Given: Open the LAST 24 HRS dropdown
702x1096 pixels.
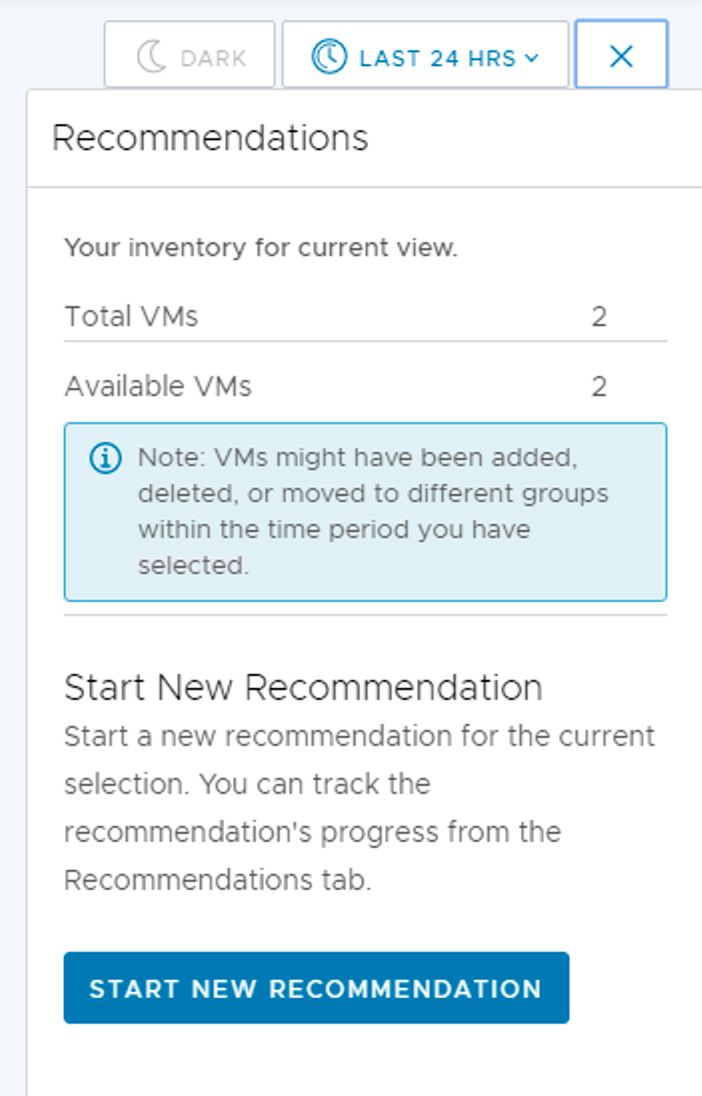Looking at the screenshot, I should point(437,58).
